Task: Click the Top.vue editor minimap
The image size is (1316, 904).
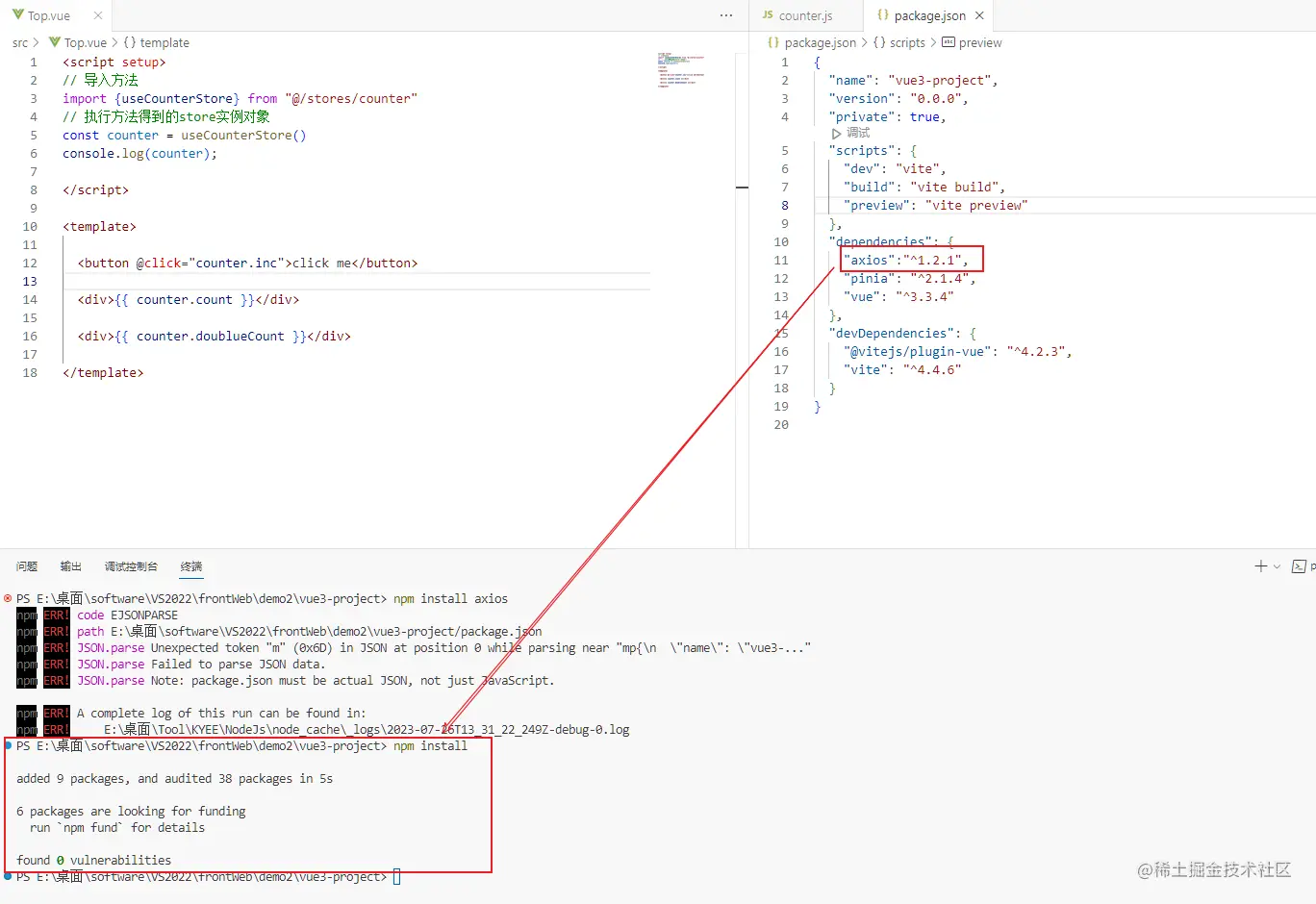Action: pos(681,70)
